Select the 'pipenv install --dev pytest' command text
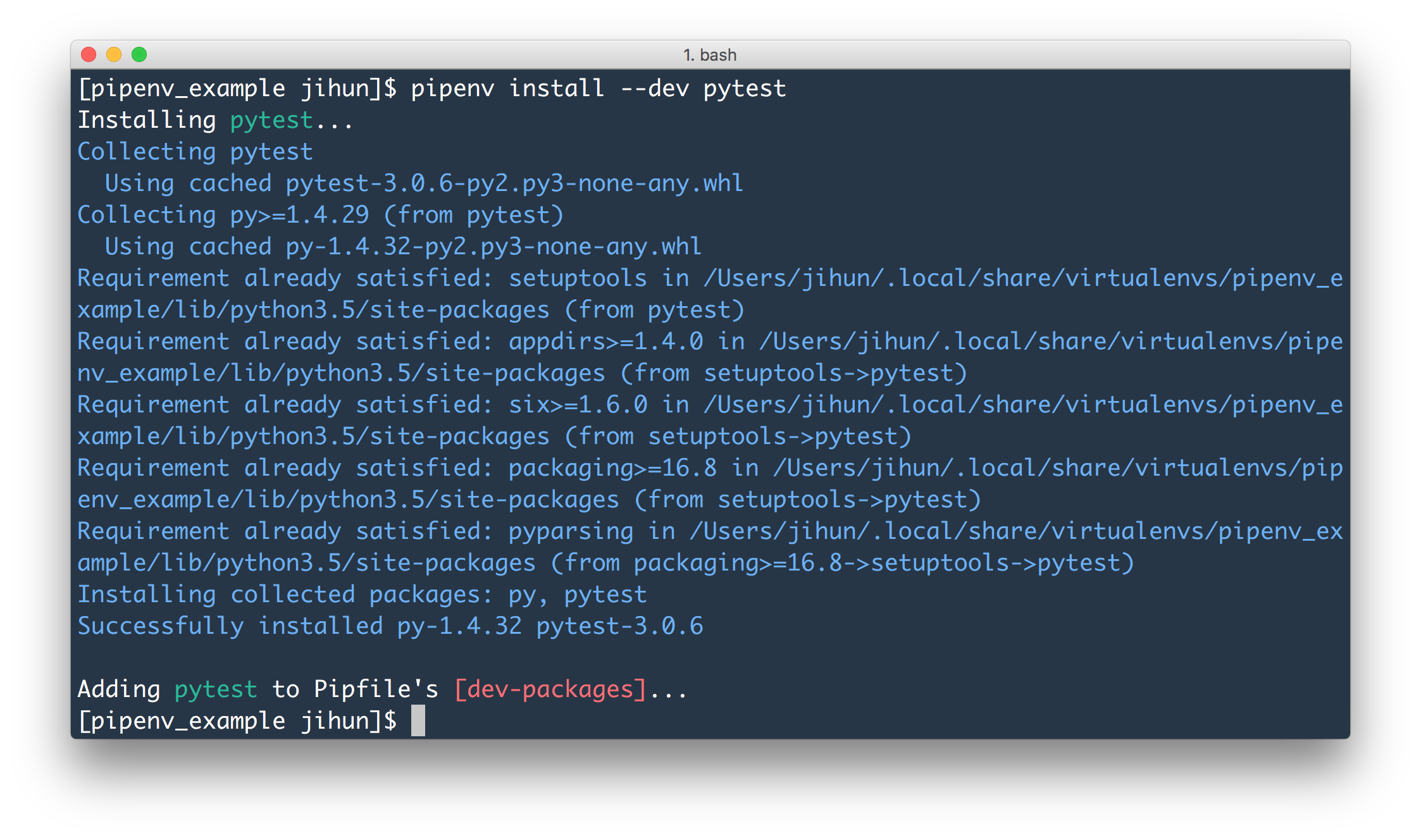The height and width of the screenshot is (840, 1421). click(598, 88)
